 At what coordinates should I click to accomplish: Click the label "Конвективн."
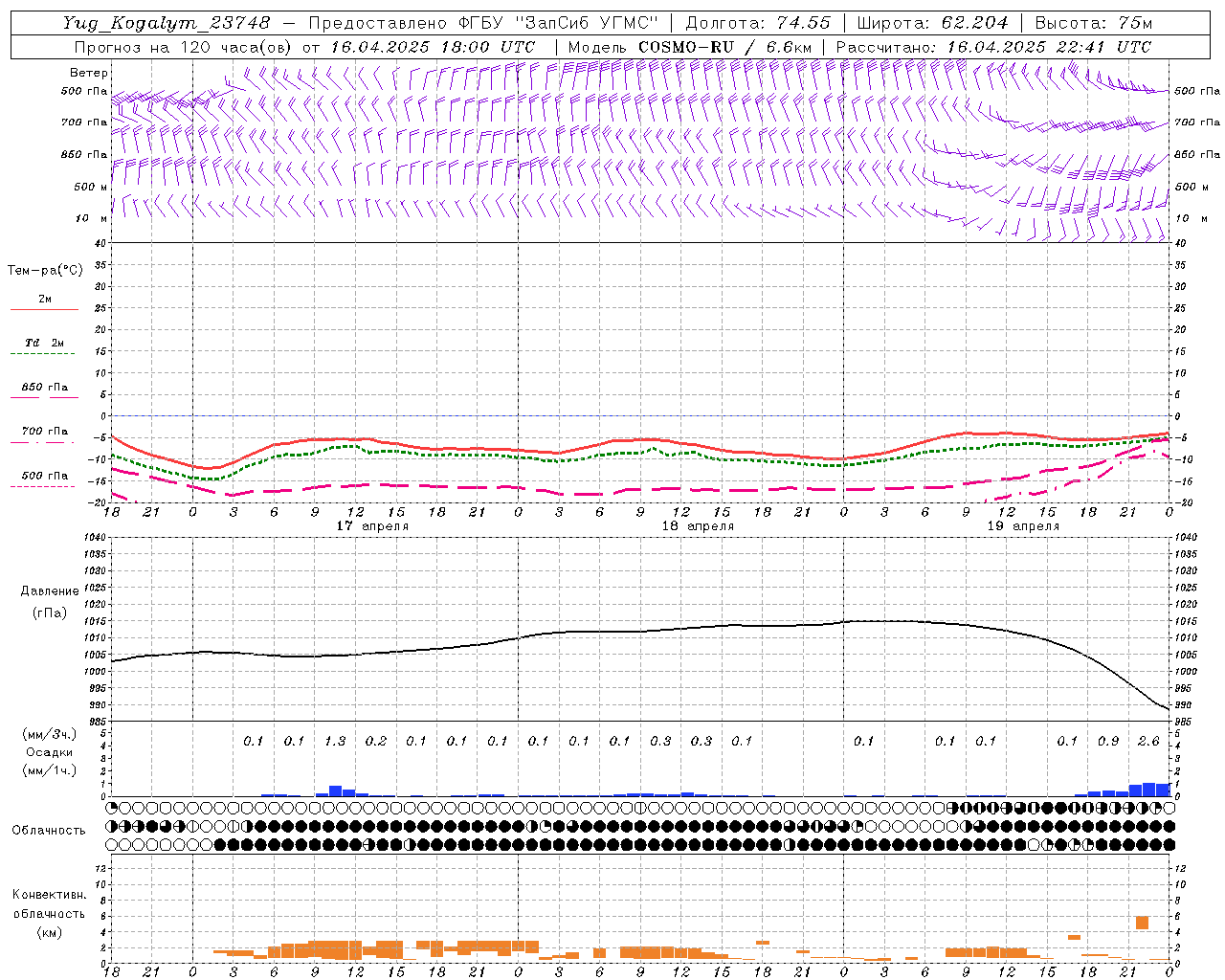(x=50, y=895)
